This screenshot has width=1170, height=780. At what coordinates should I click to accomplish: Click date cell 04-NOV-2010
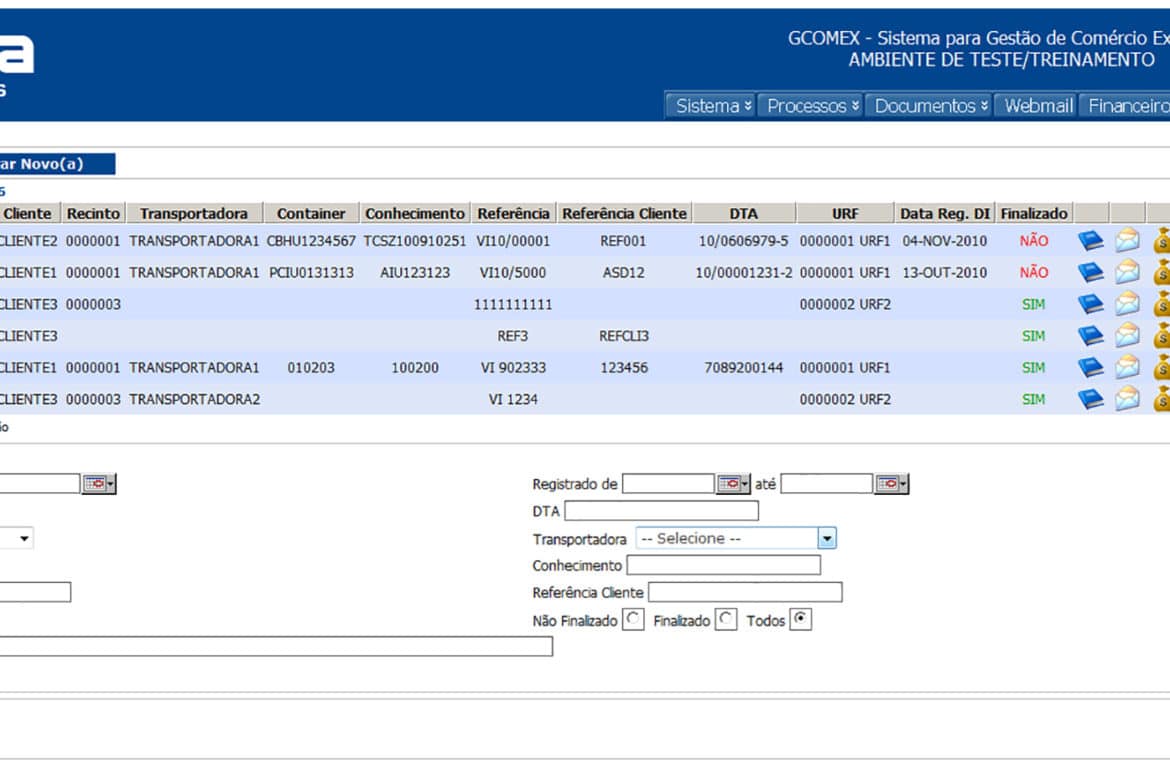(945, 241)
